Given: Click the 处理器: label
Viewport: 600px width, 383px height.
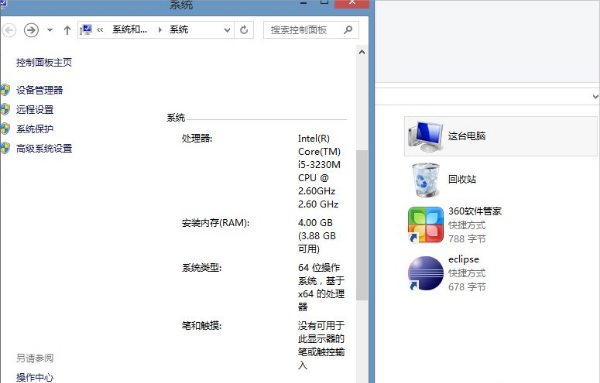Looking at the screenshot, I should pyautogui.click(x=197, y=139).
